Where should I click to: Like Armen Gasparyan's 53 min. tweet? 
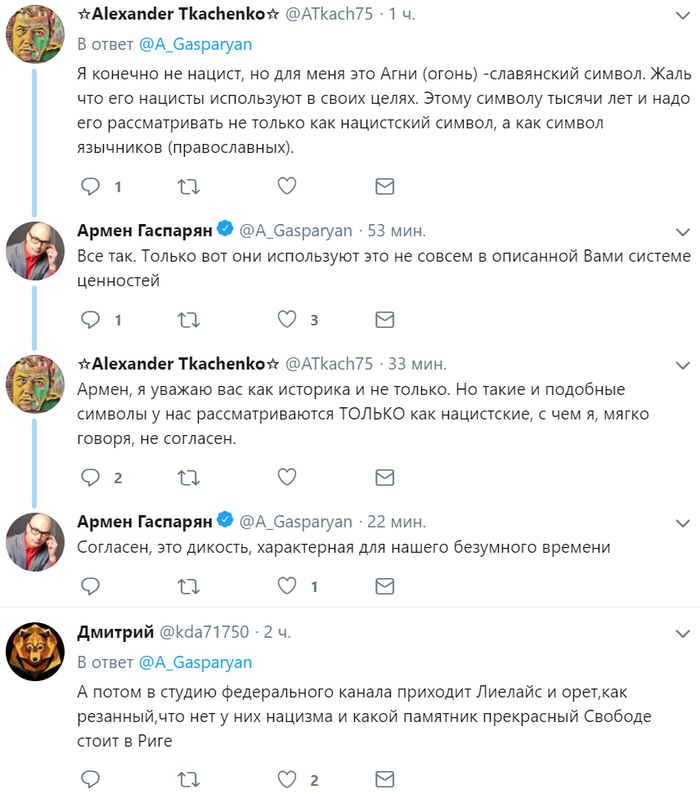(x=287, y=320)
